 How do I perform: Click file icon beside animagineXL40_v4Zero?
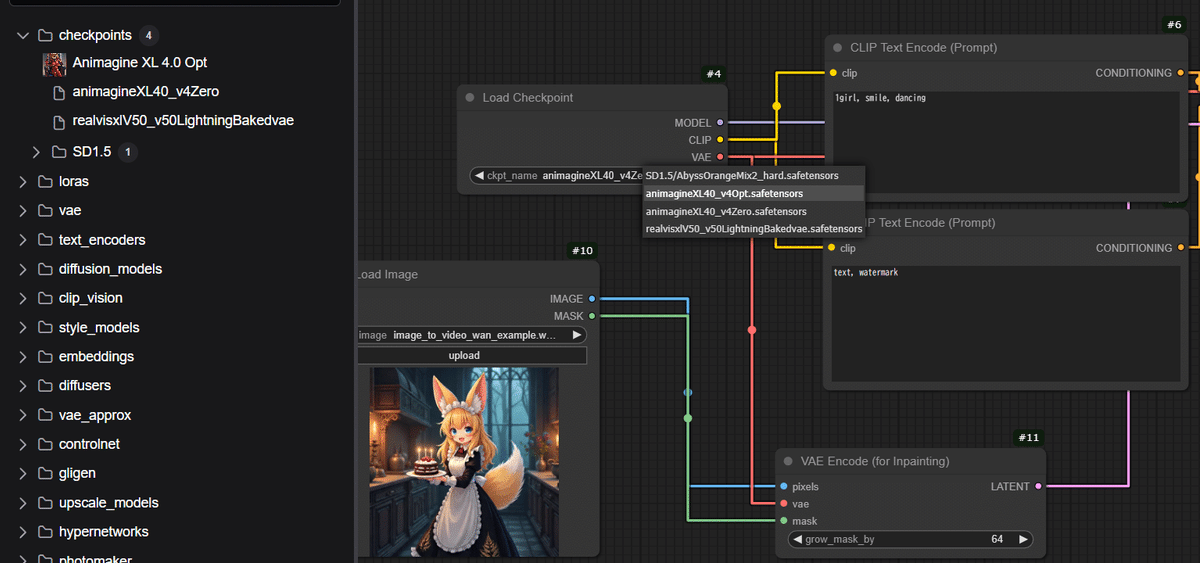click(59, 92)
